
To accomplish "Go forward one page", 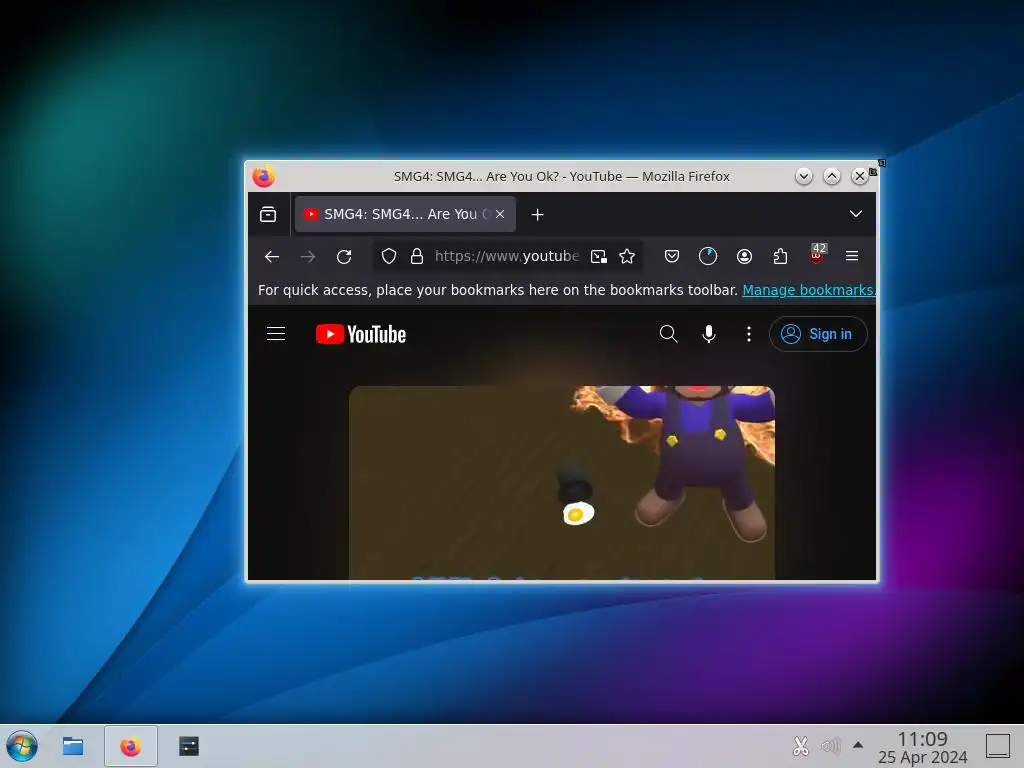I will click(x=308, y=257).
